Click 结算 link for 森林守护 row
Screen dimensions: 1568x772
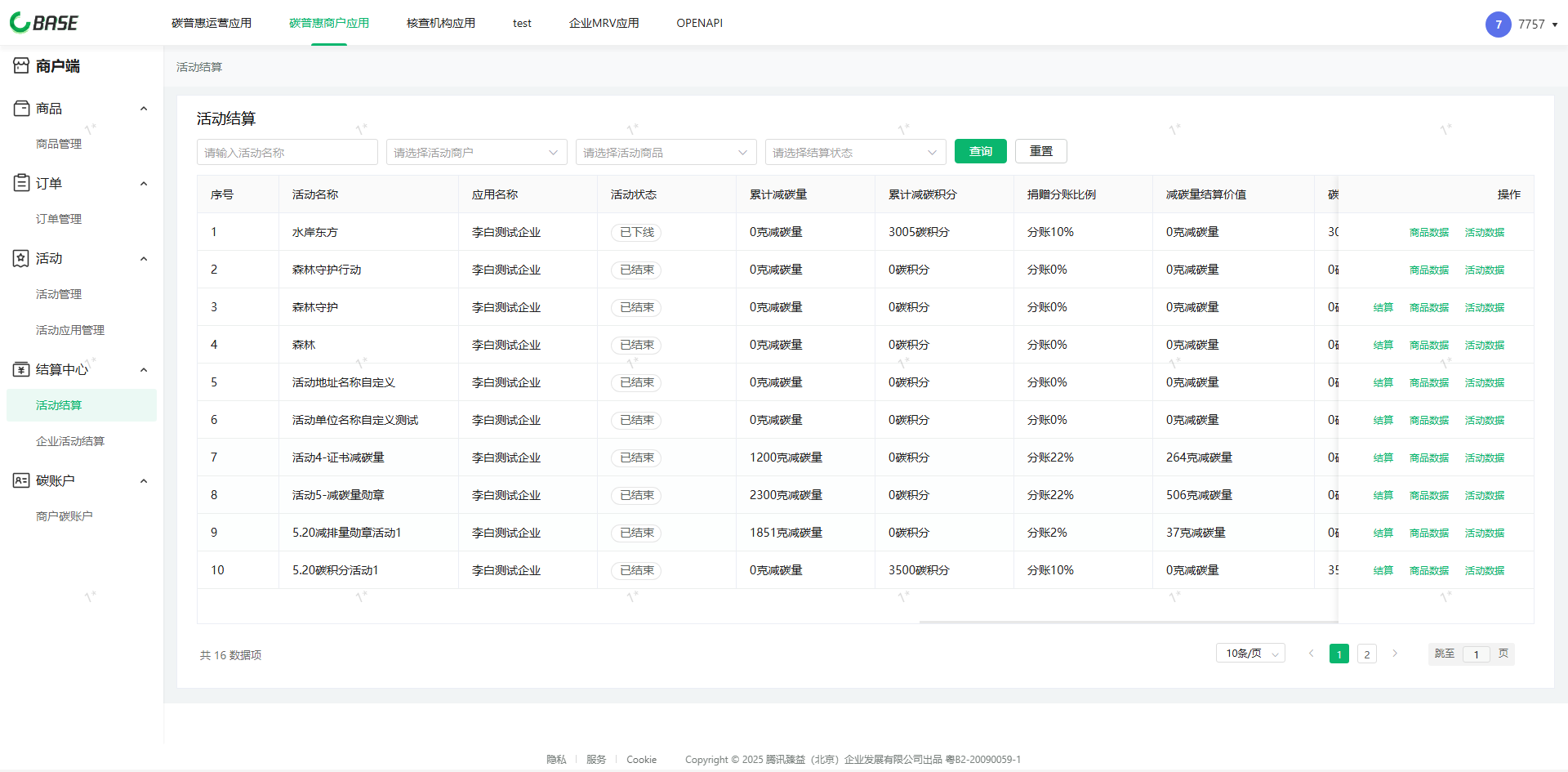pos(1383,308)
